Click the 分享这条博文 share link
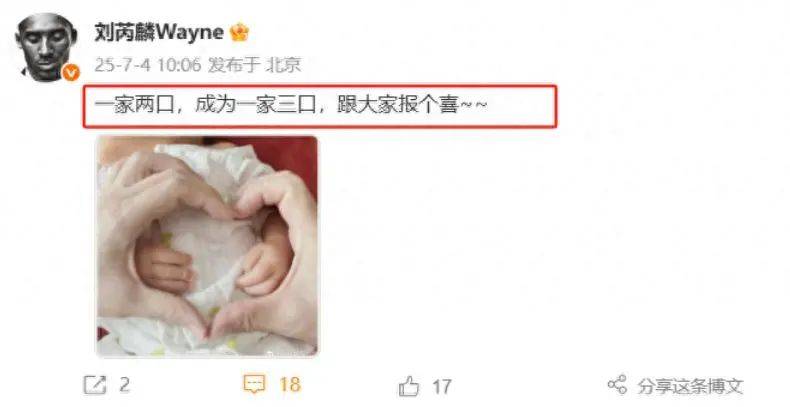 [x=690, y=386]
